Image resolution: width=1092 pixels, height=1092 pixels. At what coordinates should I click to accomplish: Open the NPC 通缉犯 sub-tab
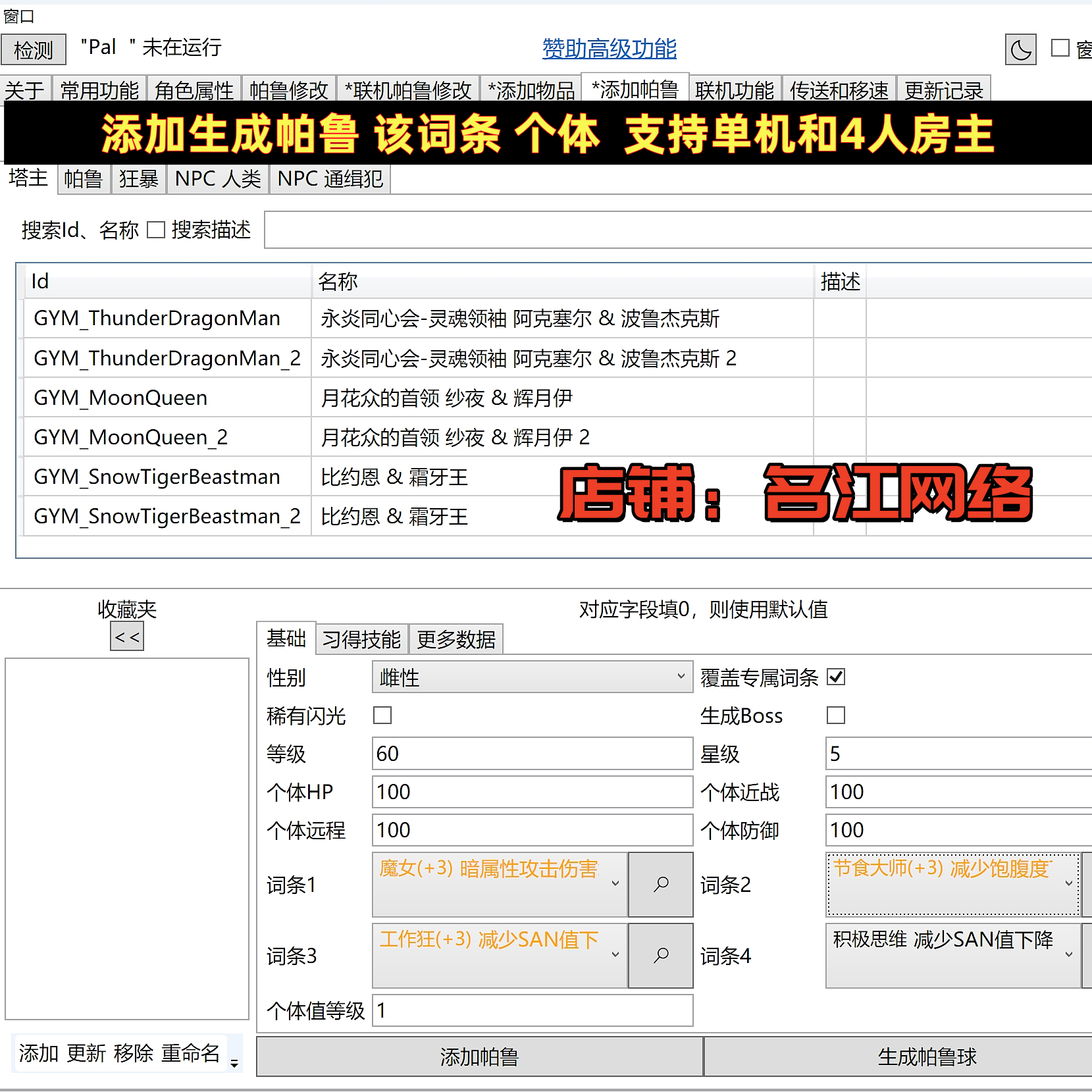[330, 178]
